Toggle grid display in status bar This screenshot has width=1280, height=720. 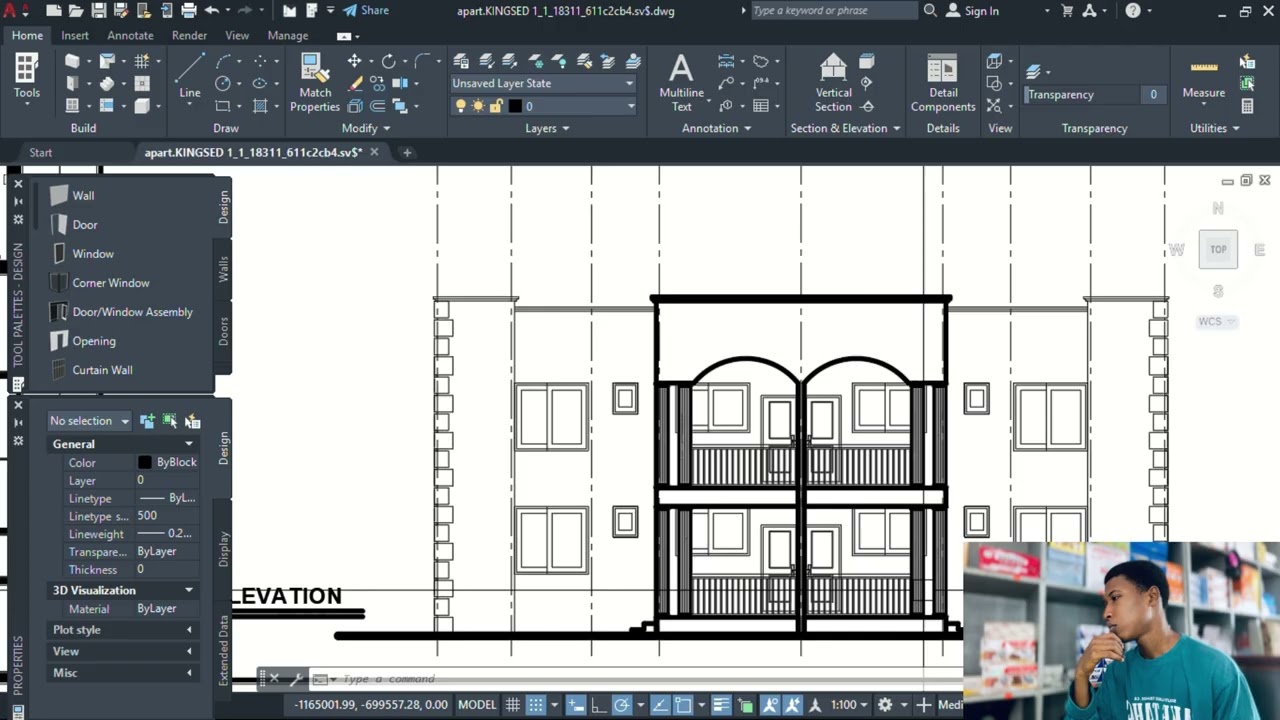tap(513, 705)
